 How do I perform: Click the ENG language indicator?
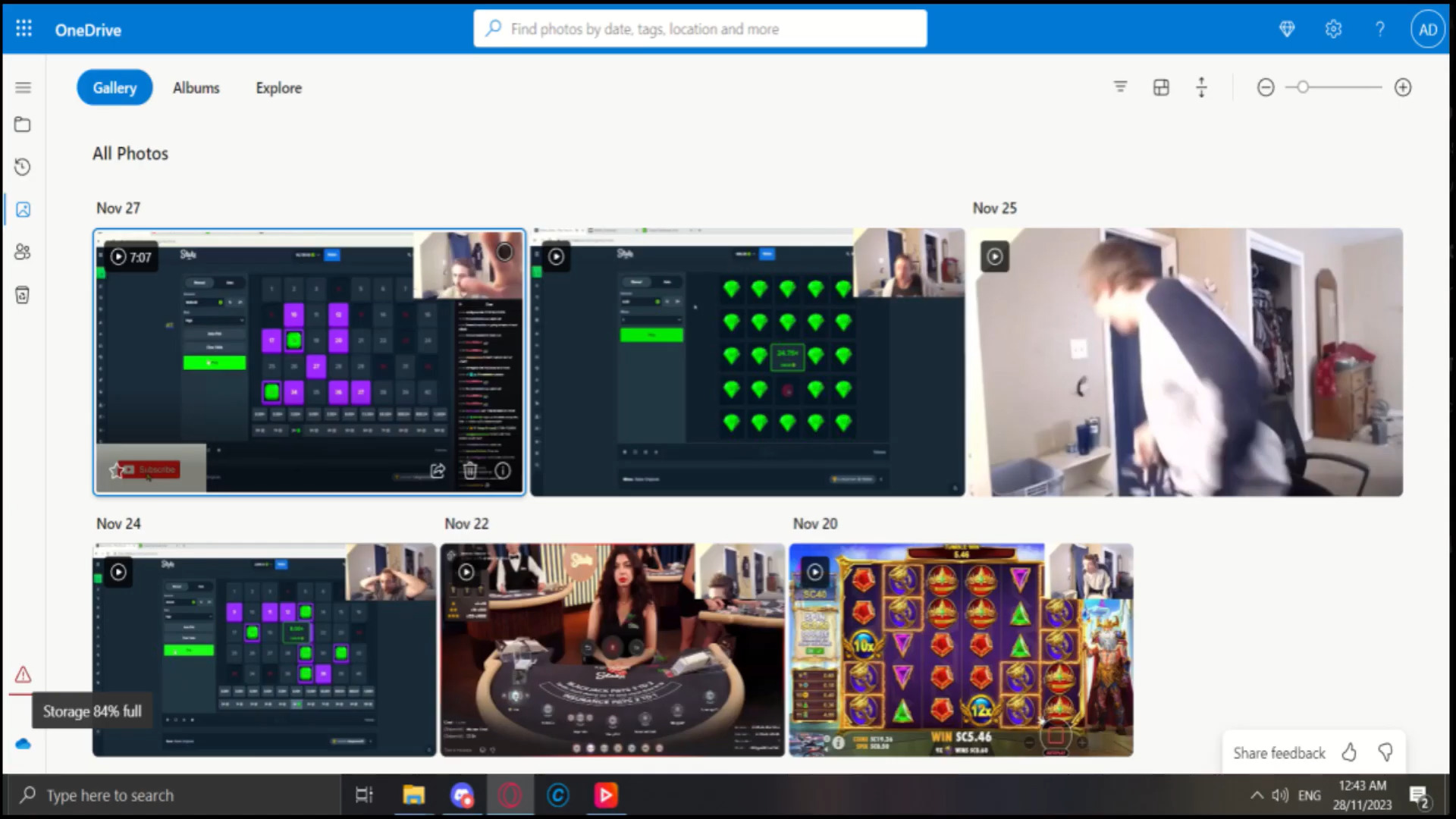(1310, 795)
